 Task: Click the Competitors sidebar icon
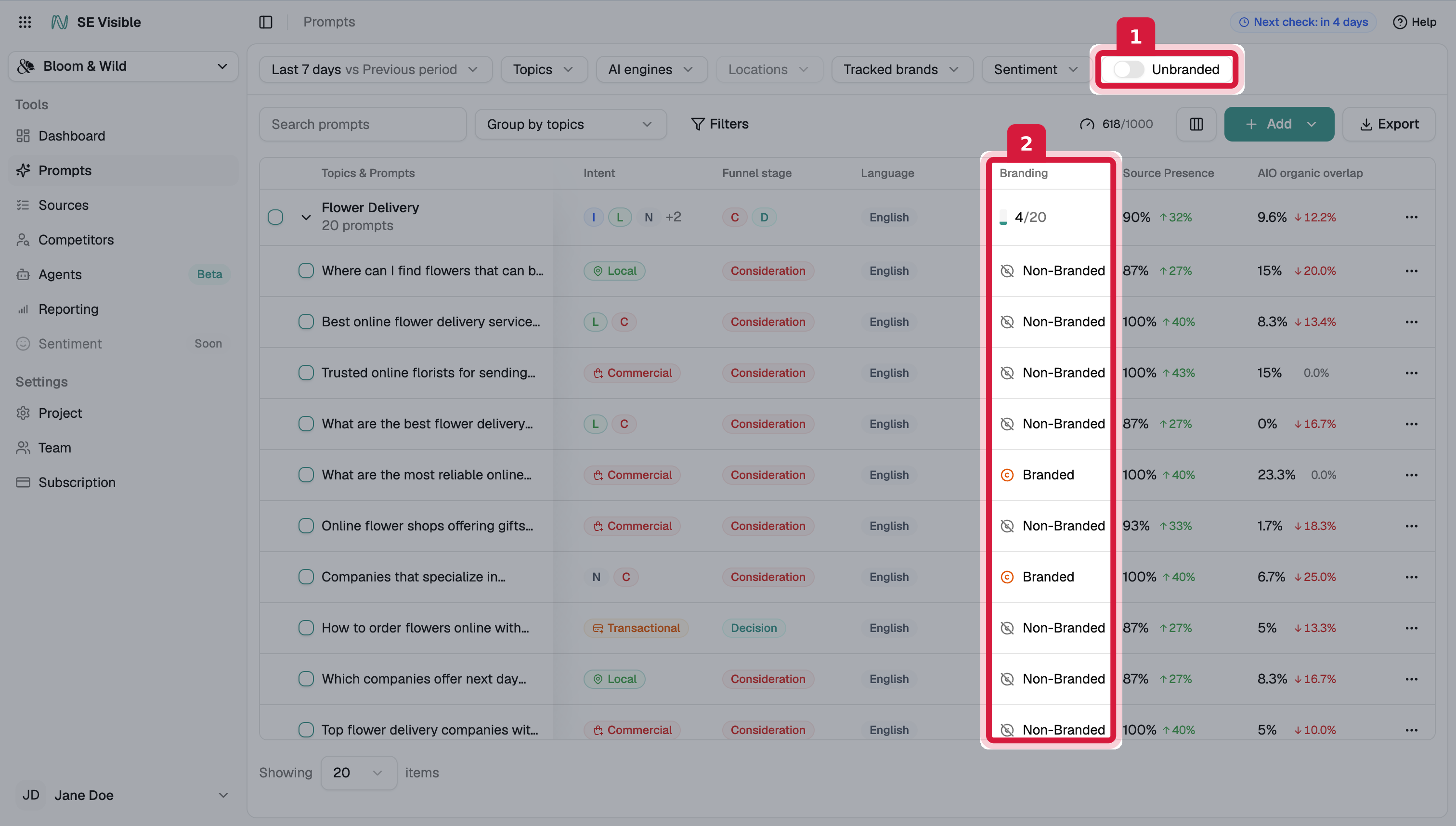[x=23, y=239]
